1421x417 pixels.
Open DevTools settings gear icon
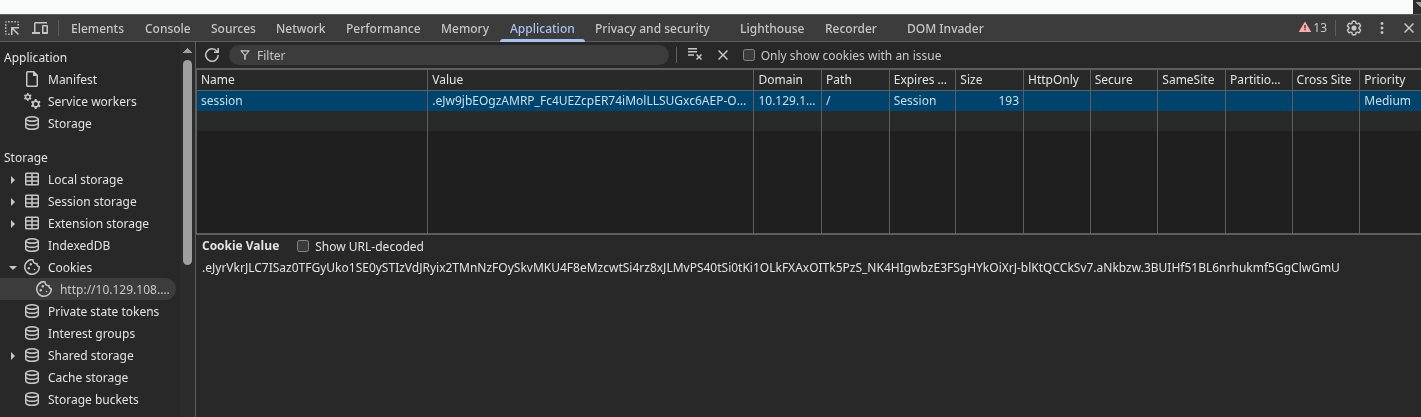(1354, 28)
